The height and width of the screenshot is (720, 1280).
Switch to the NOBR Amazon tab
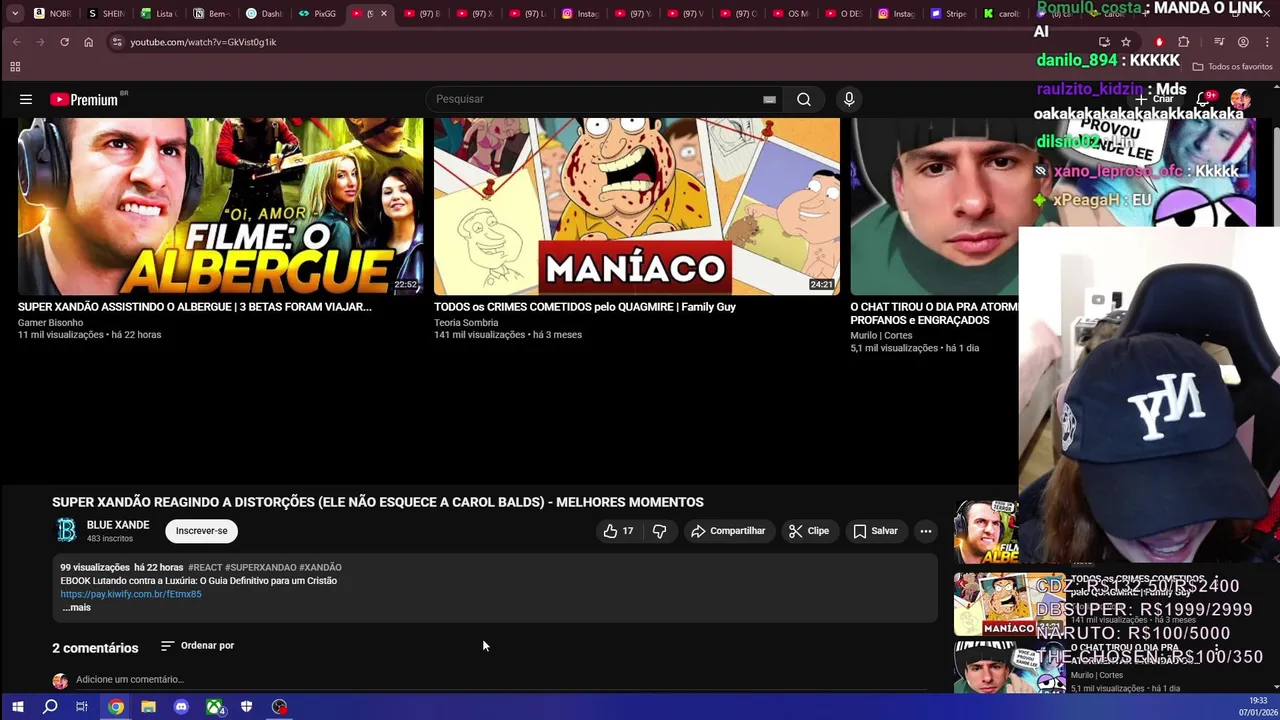pyautogui.click(x=52, y=14)
